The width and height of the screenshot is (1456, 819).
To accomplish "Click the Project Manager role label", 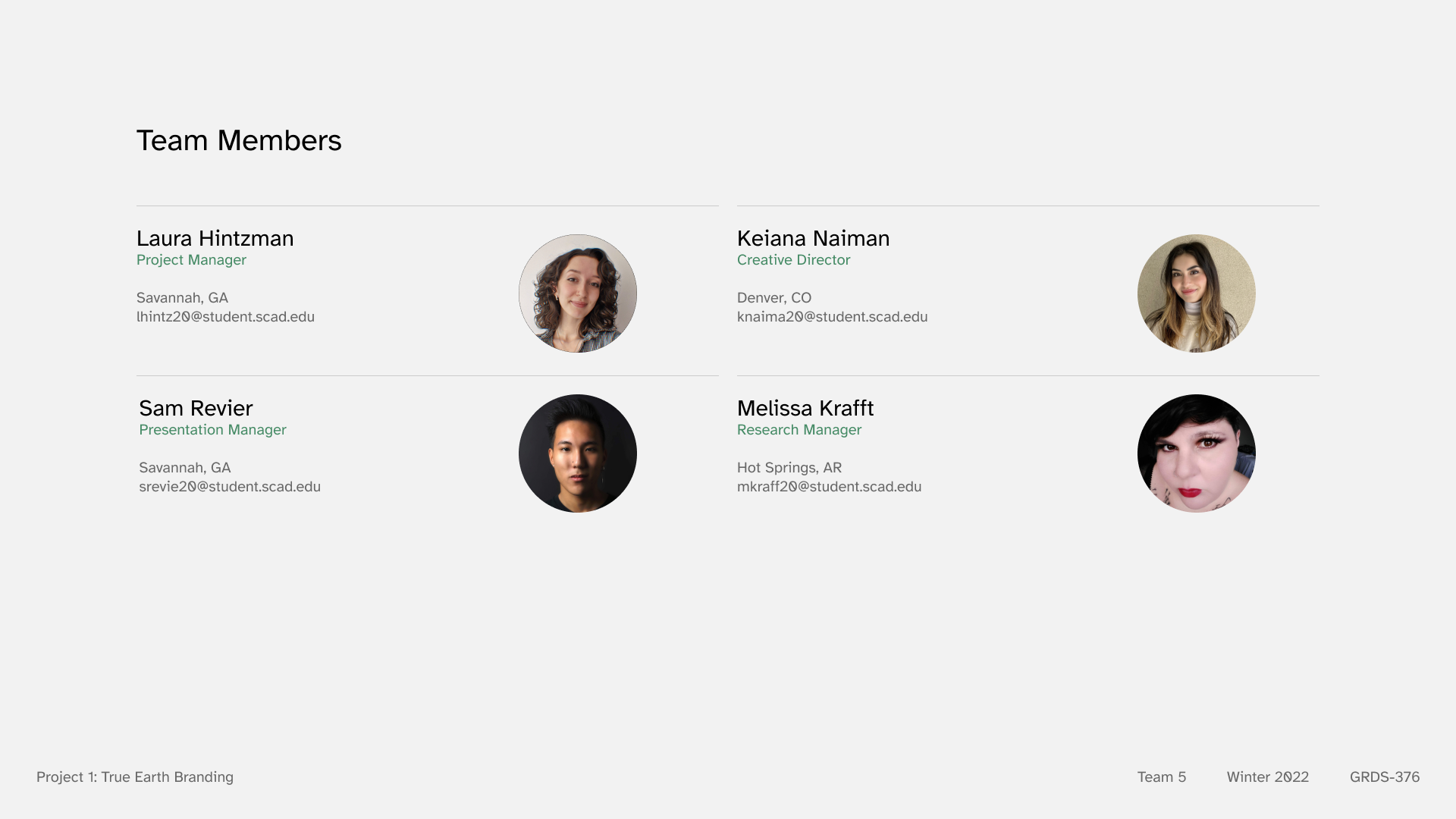I will click(191, 260).
